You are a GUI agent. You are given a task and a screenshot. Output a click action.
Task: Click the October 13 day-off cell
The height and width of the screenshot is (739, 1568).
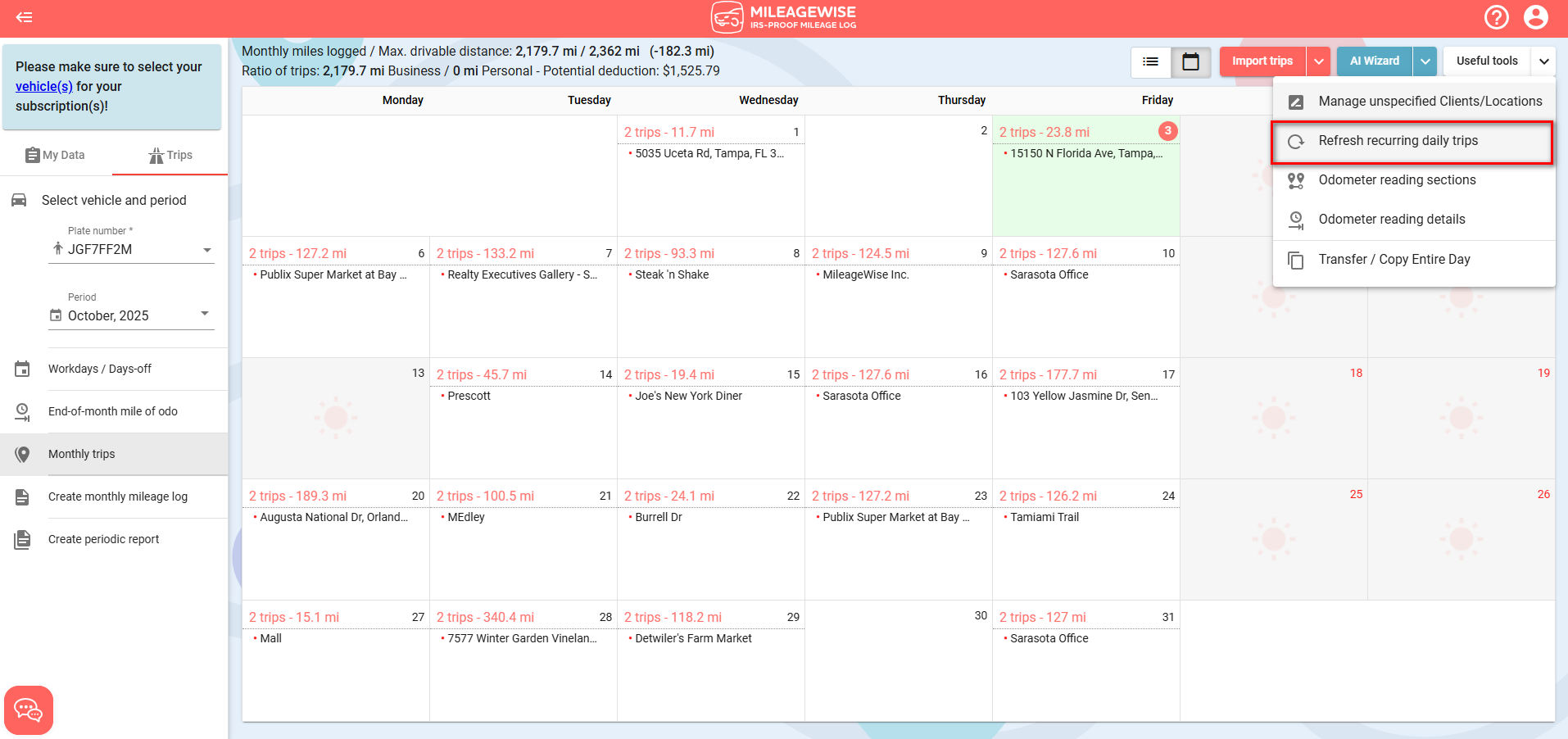point(336,419)
